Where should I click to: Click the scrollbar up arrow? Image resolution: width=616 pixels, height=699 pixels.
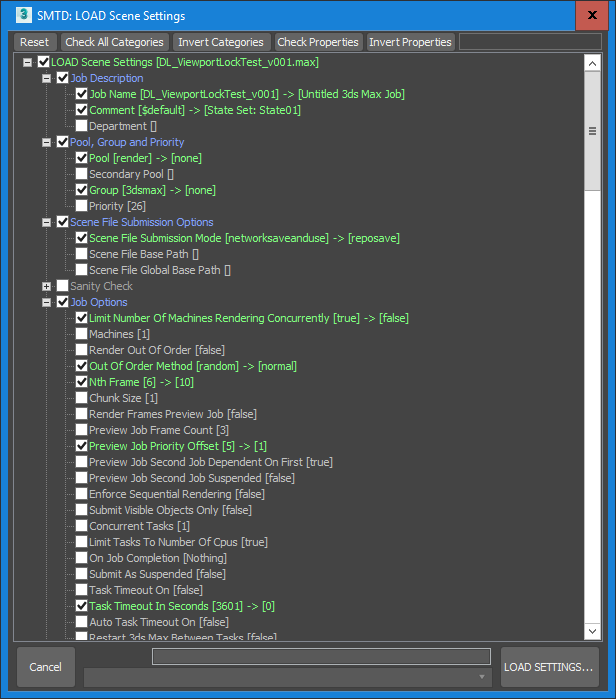coord(592,63)
